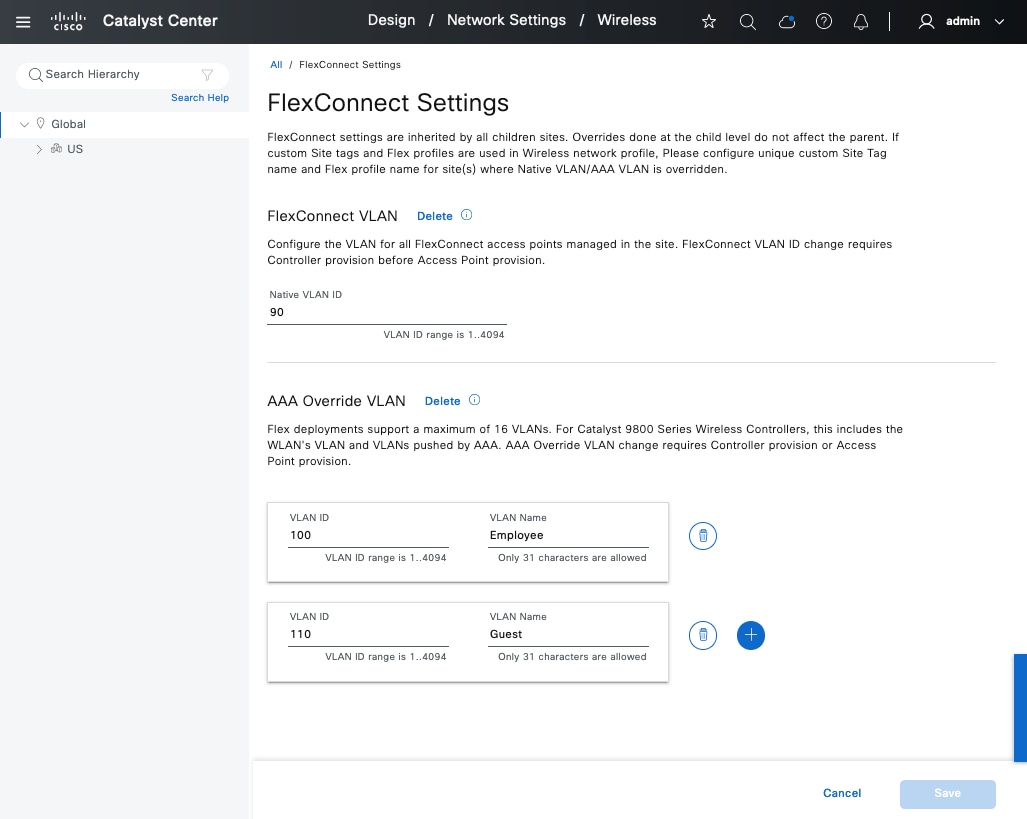The height and width of the screenshot is (819, 1027).
Task: Click info icon next to FlexConnect VLAN
Action: point(467,215)
